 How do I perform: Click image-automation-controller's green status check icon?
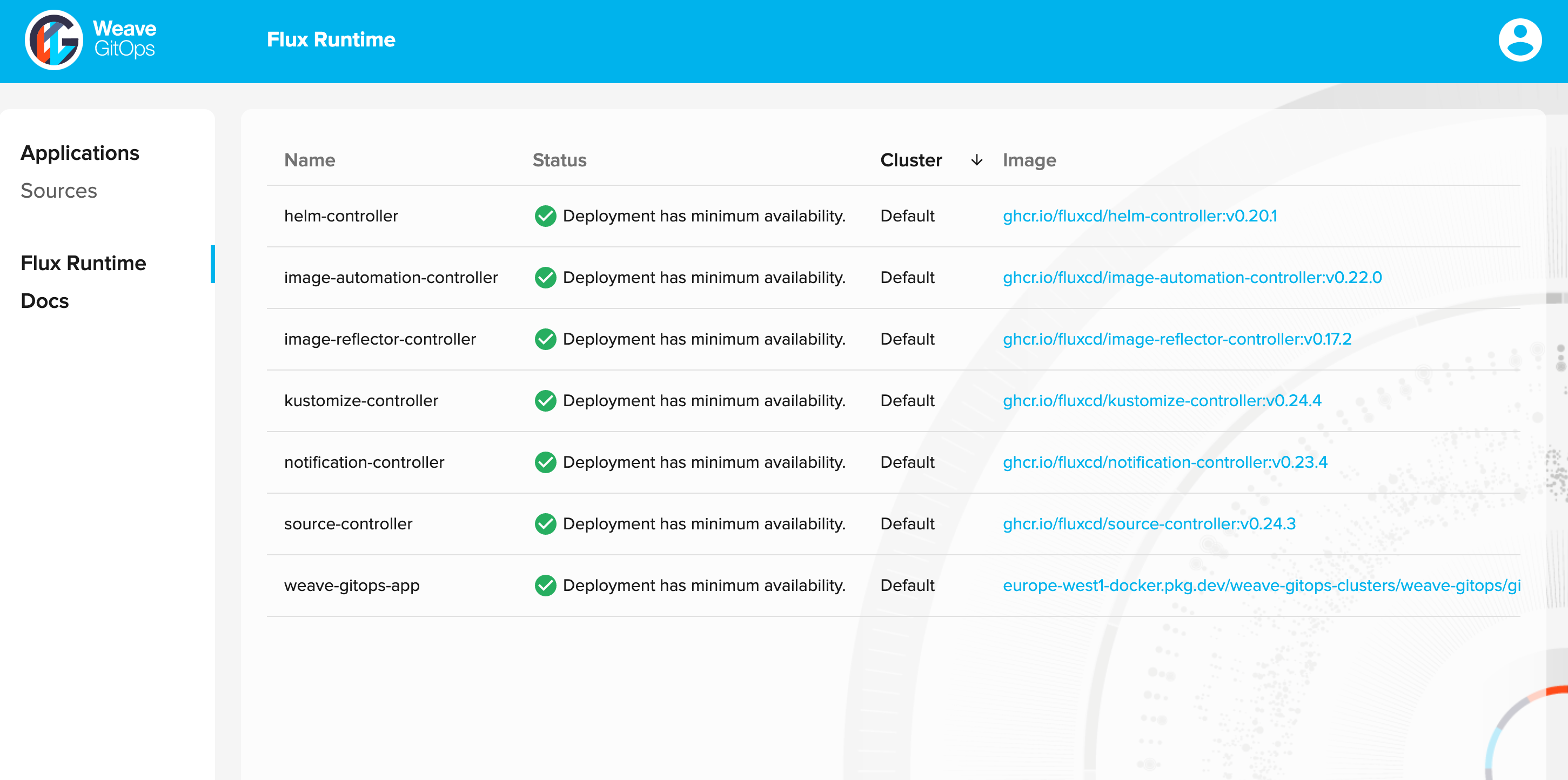click(x=545, y=278)
